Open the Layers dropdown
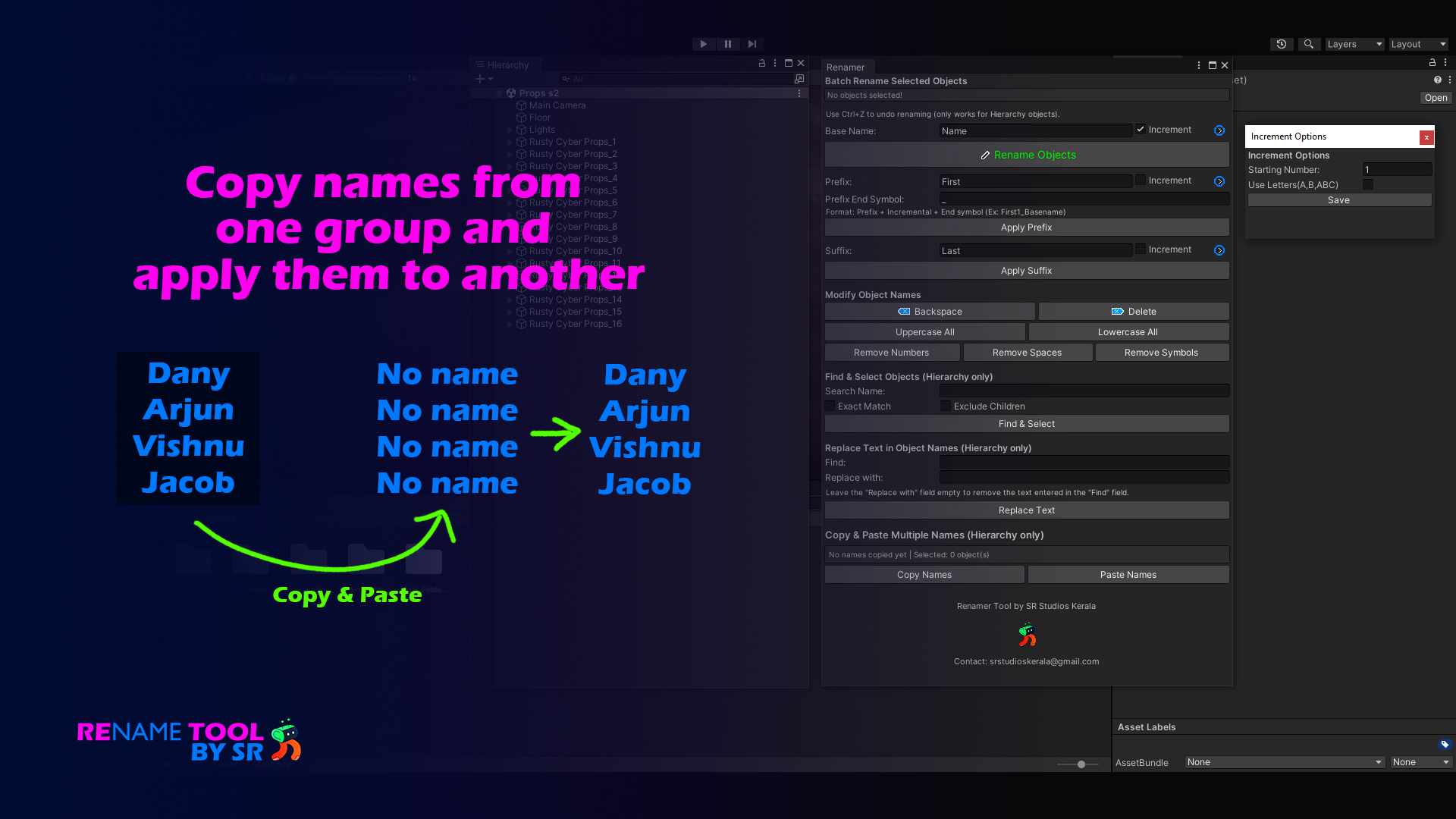The image size is (1456, 819). point(1354,44)
